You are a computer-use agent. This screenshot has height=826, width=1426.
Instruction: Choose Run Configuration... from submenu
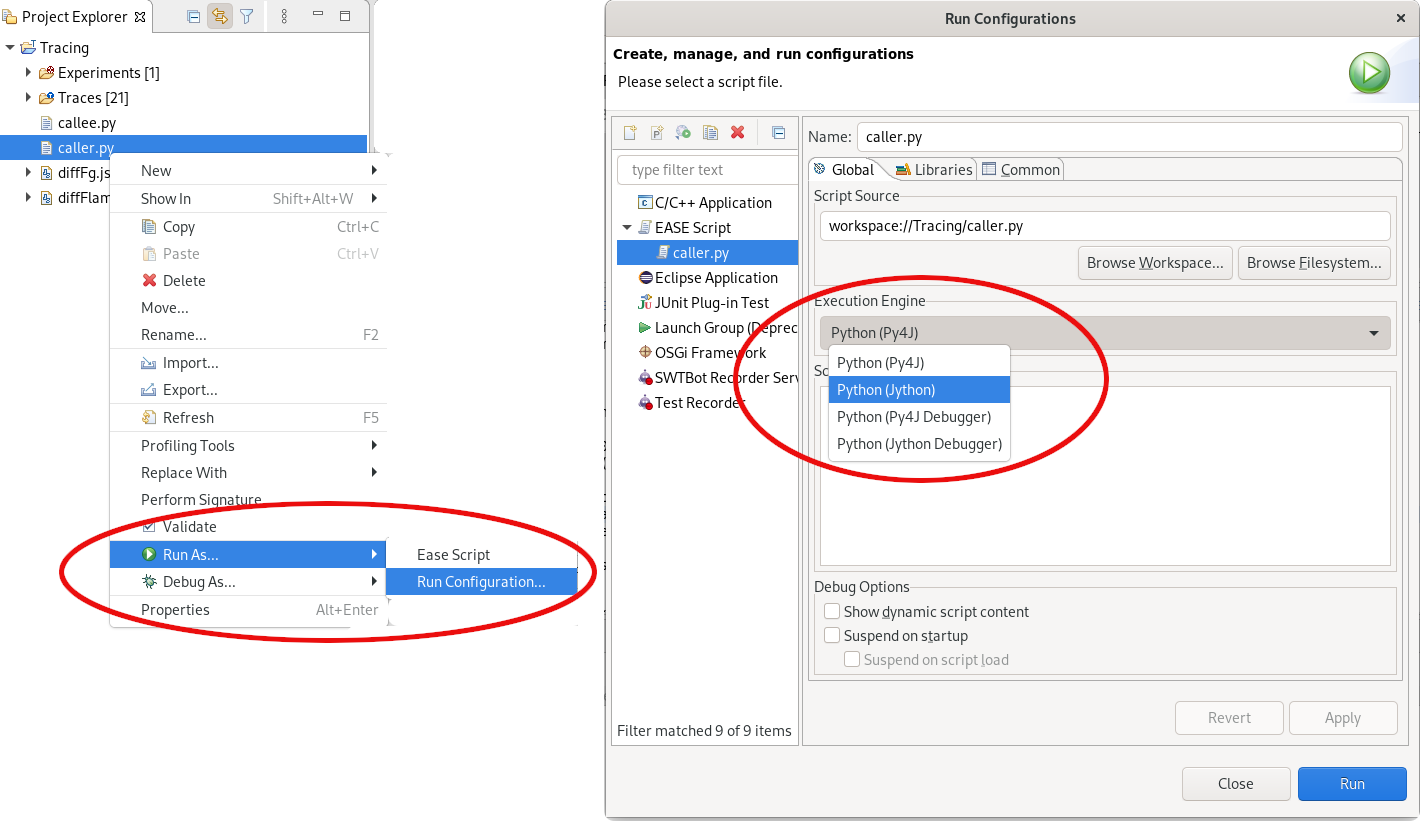point(481,582)
